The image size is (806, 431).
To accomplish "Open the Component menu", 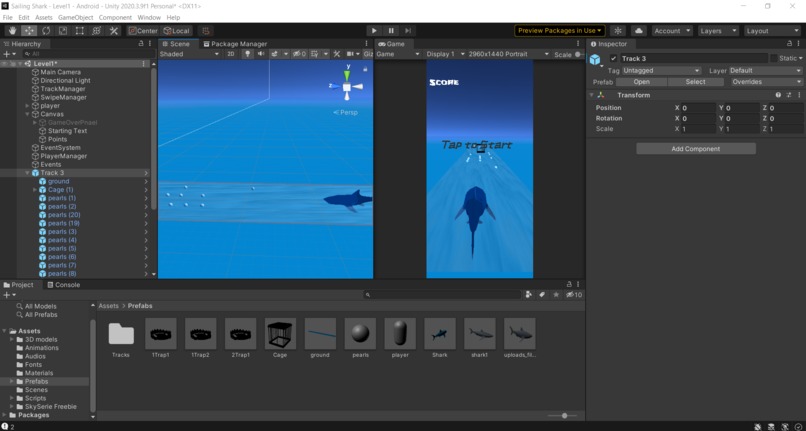I will pyautogui.click(x=115, y=17).
